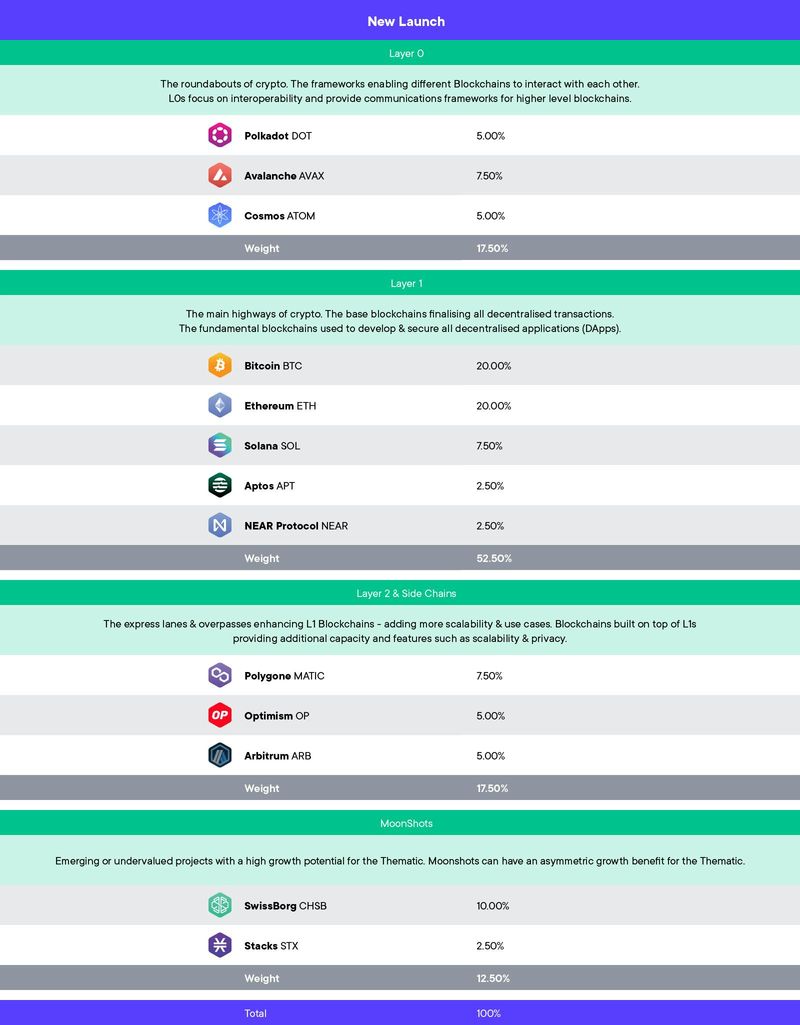
Task: Click the Polygone MATIC logo icon
Action: [220, 675]
